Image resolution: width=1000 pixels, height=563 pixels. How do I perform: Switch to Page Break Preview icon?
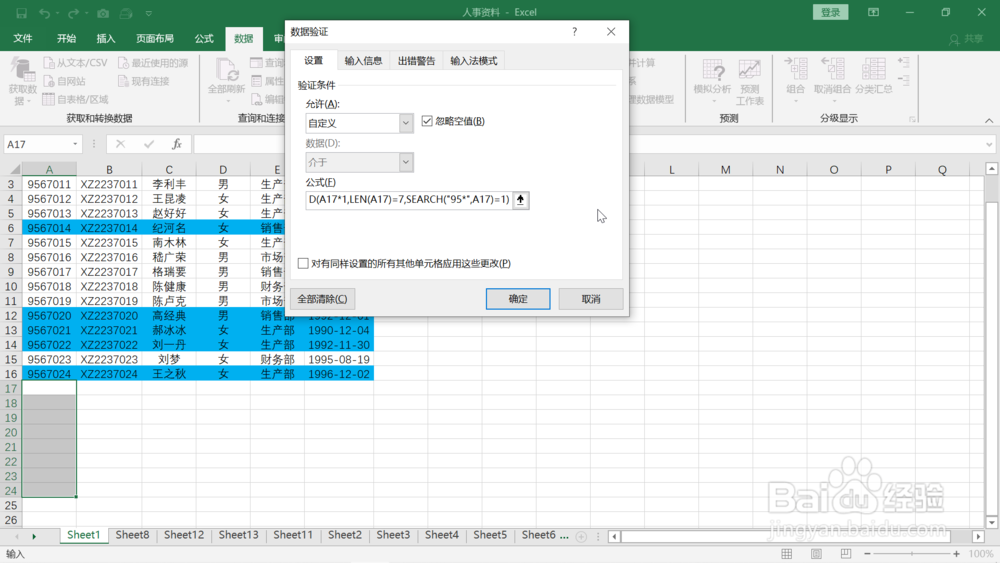(846, 553)
